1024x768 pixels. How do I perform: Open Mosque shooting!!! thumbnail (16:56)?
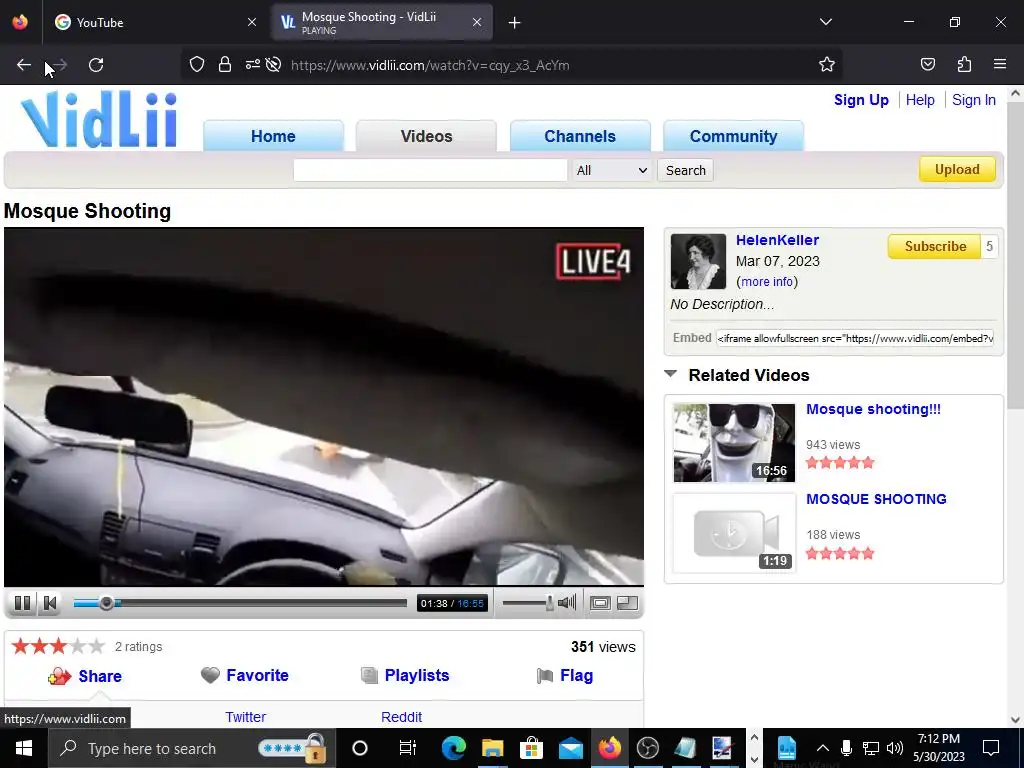coord(734,443)
